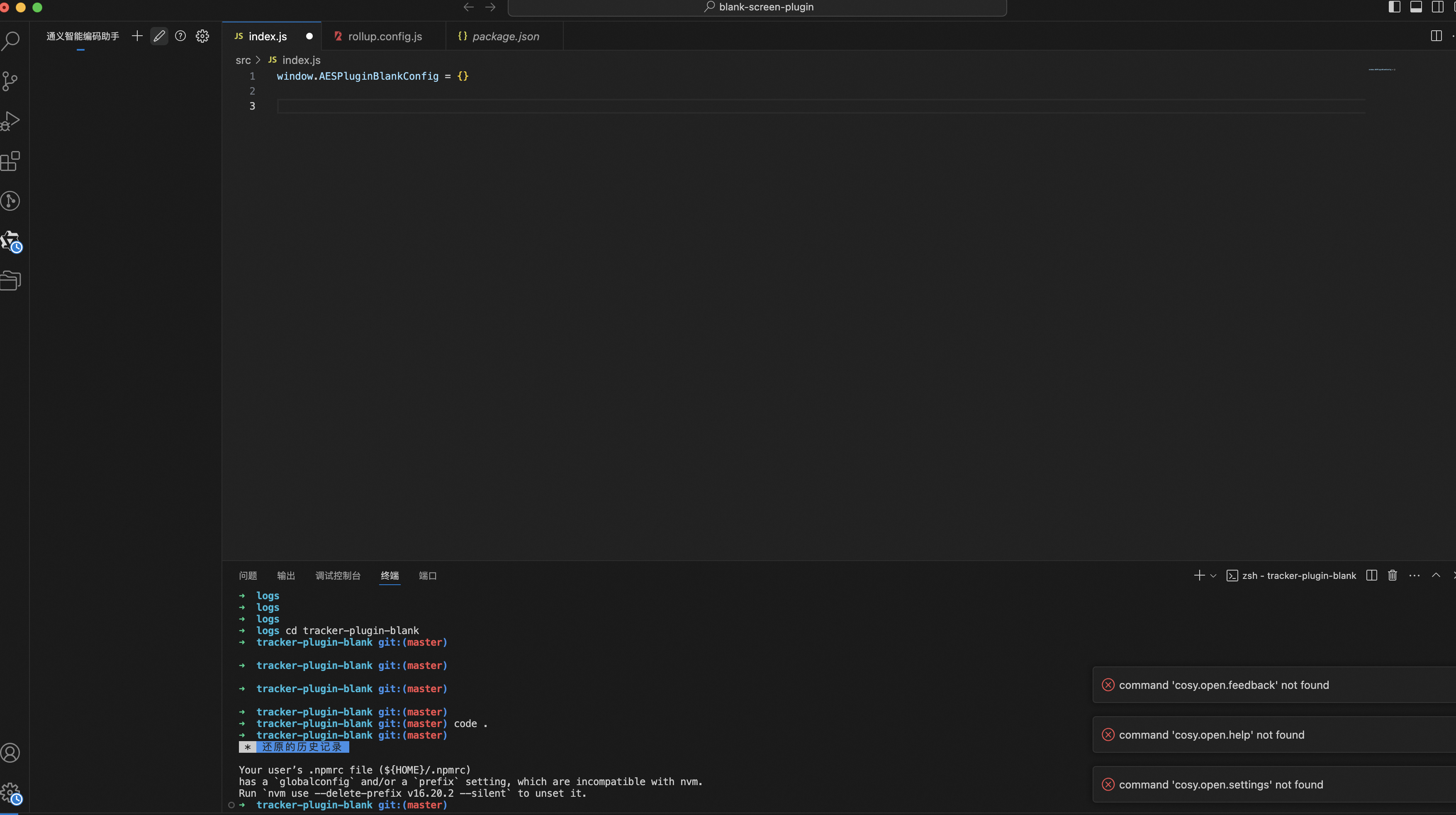Place cursor on editor line 3
Image resolution: width=1456 pixels, height=815 pixels.
click(821, 106)
